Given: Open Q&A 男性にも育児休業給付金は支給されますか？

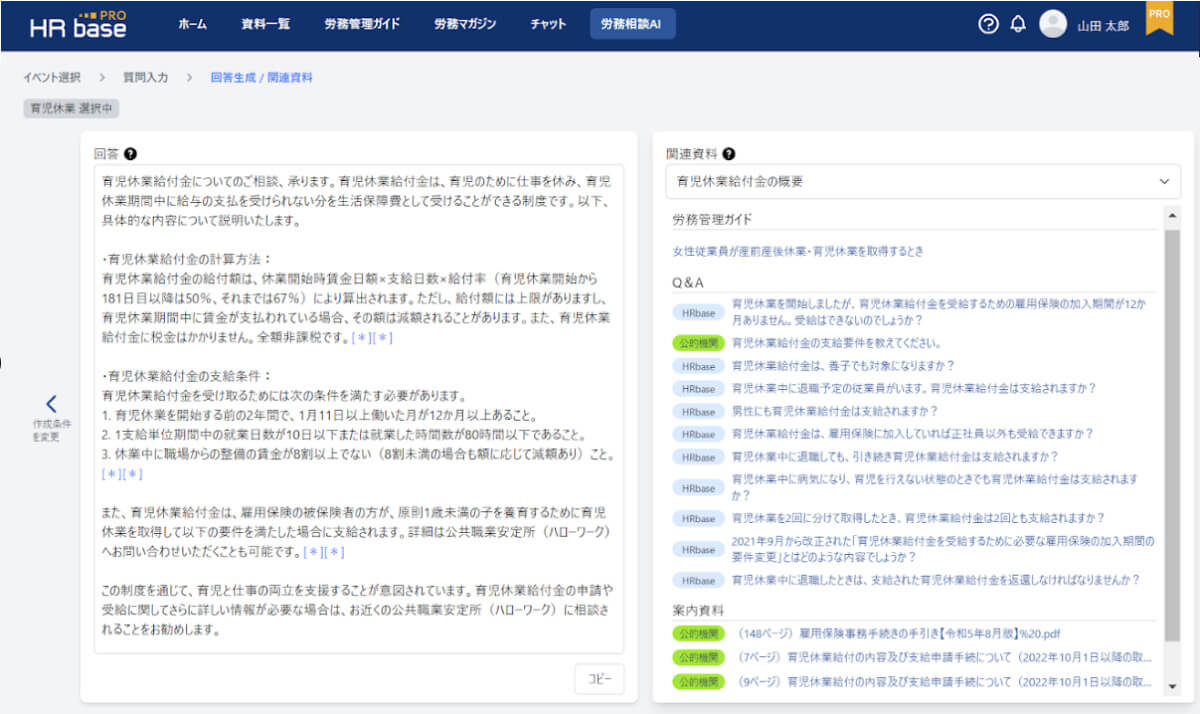Looking at the screenshot, I should click(835, 411).
